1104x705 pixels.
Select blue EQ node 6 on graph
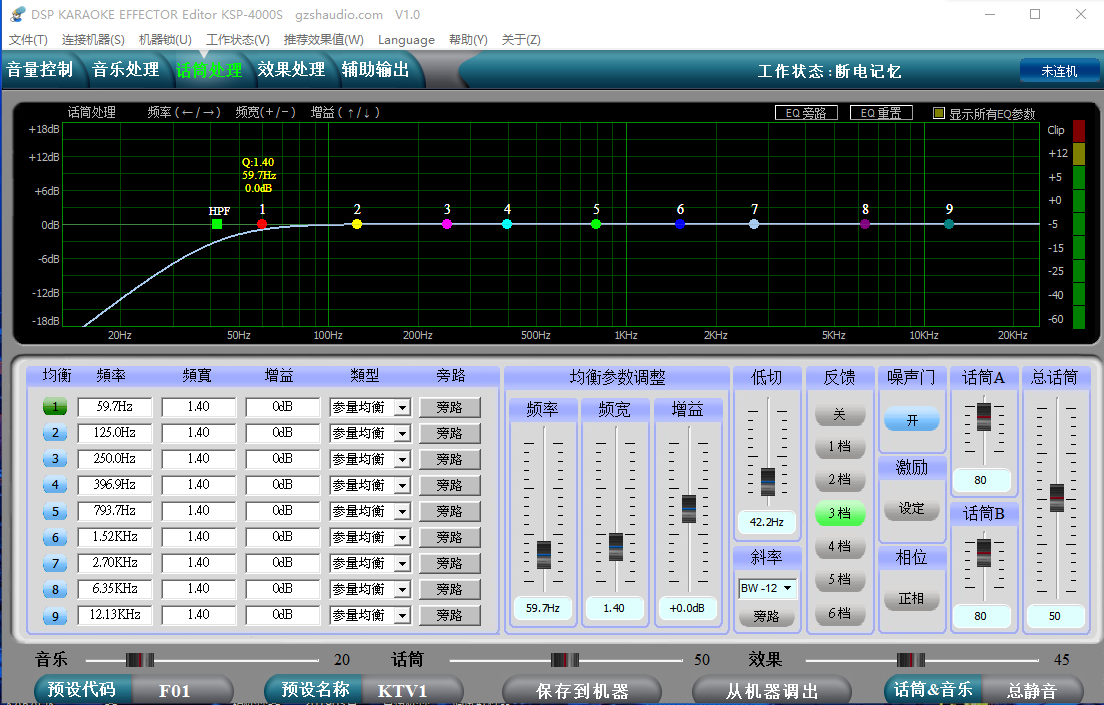[680, 224]
